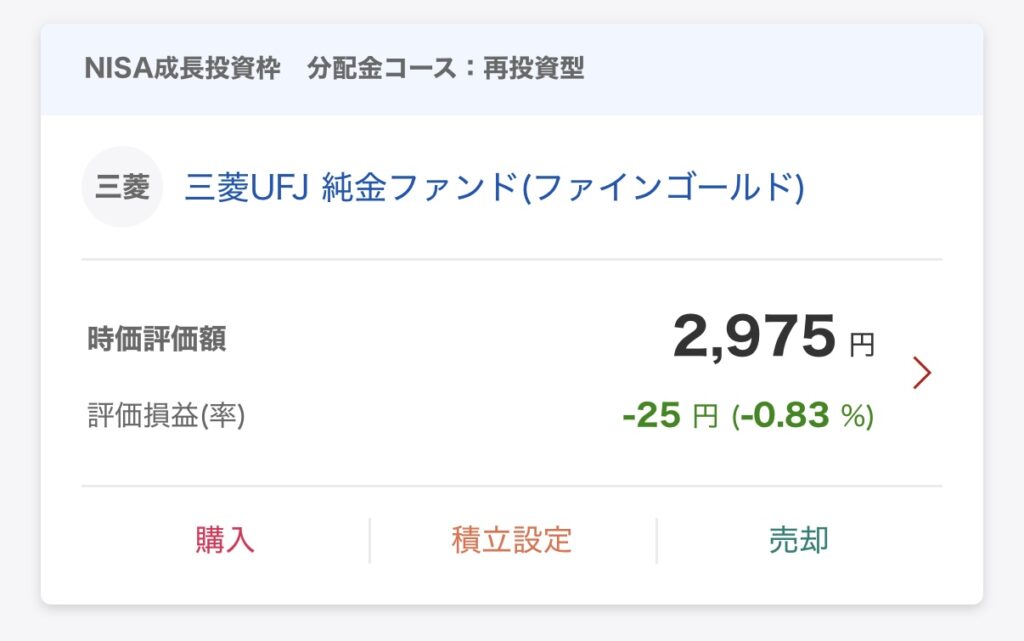The height and width of the screenshot is (641, 1024).
Task: Select the 売却 button
Action: pyautogui.click(x=798, y=540)
